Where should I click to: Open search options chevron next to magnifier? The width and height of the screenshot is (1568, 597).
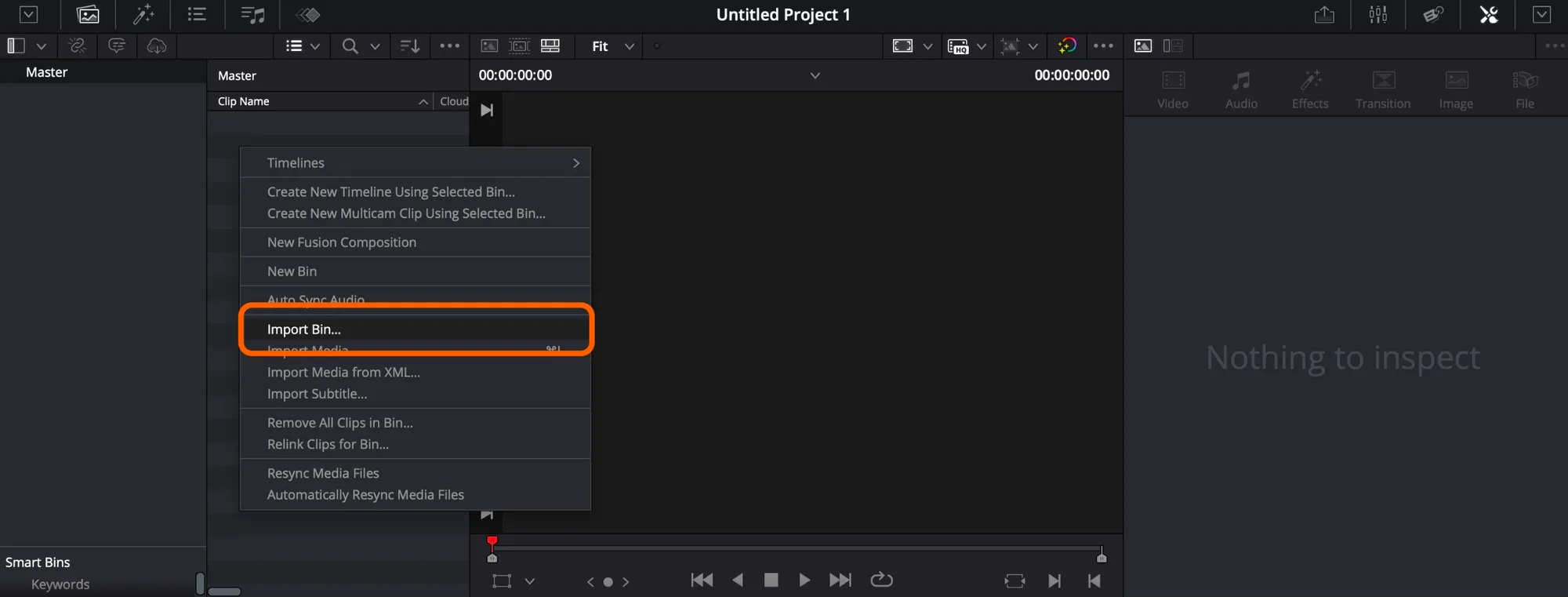pyautogui.click(x=375, y=46)
